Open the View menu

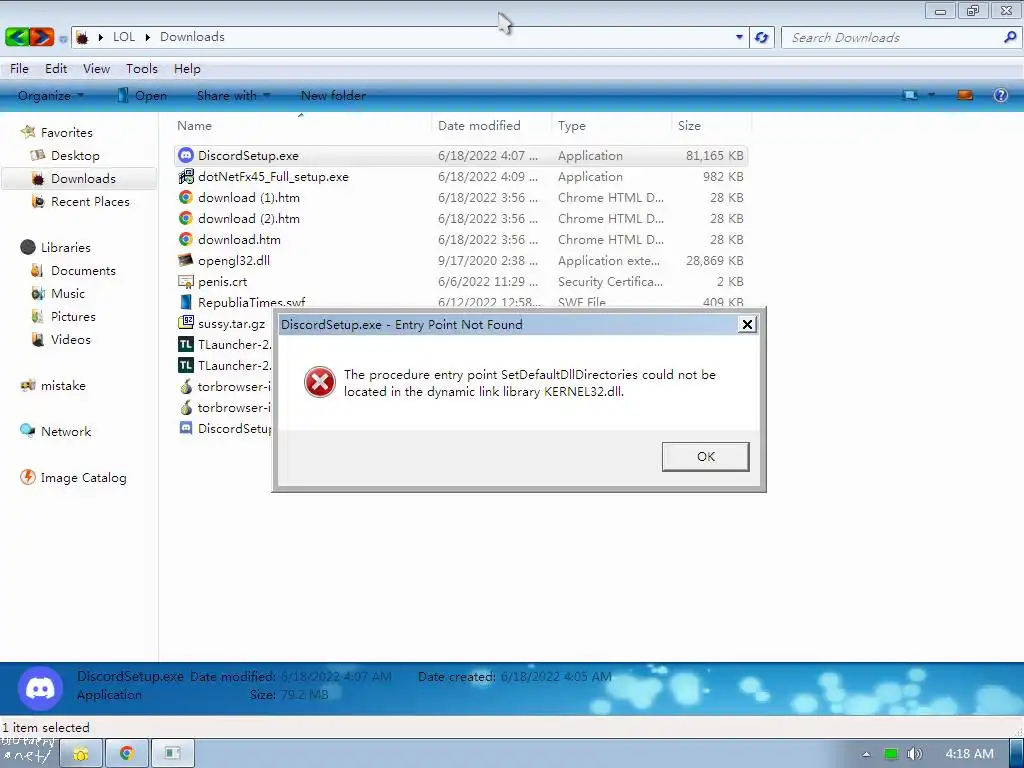coord(97,69)
